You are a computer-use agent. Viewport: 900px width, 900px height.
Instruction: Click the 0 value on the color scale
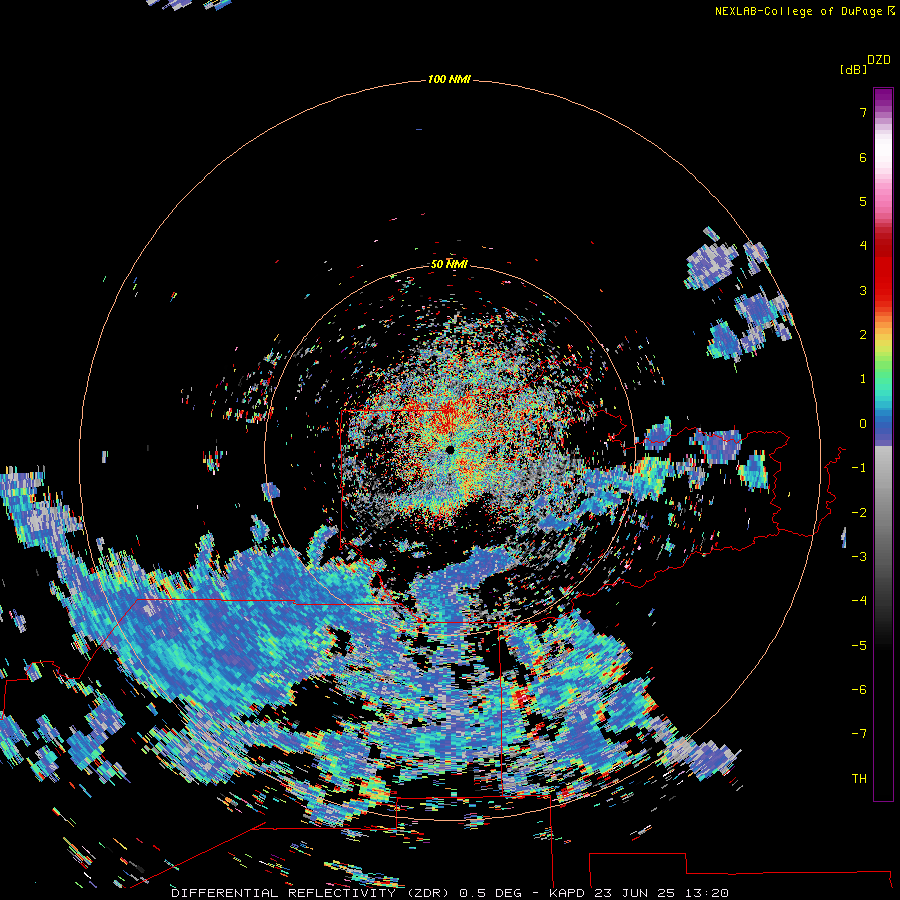[863, 424]
